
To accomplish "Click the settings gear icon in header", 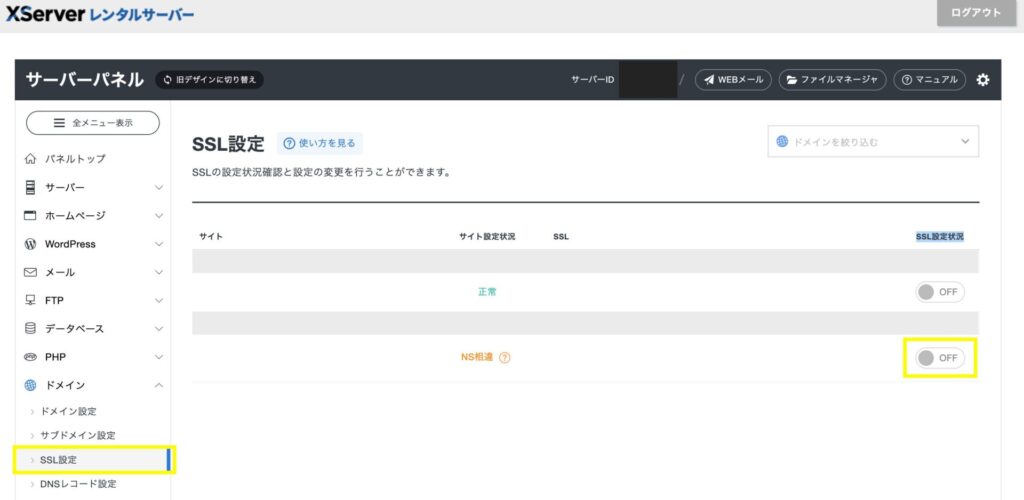I will pyautogui.click(x=982, y=80).
